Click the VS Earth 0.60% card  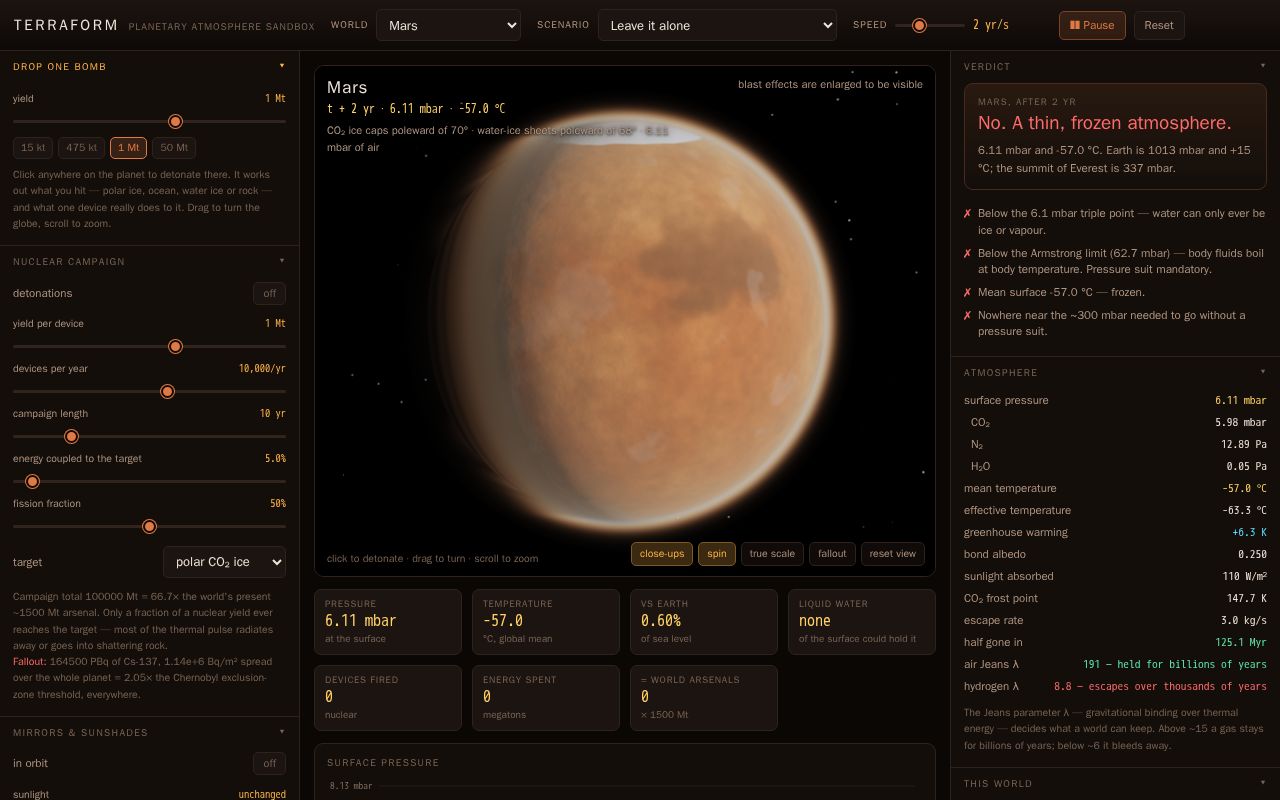704,622
